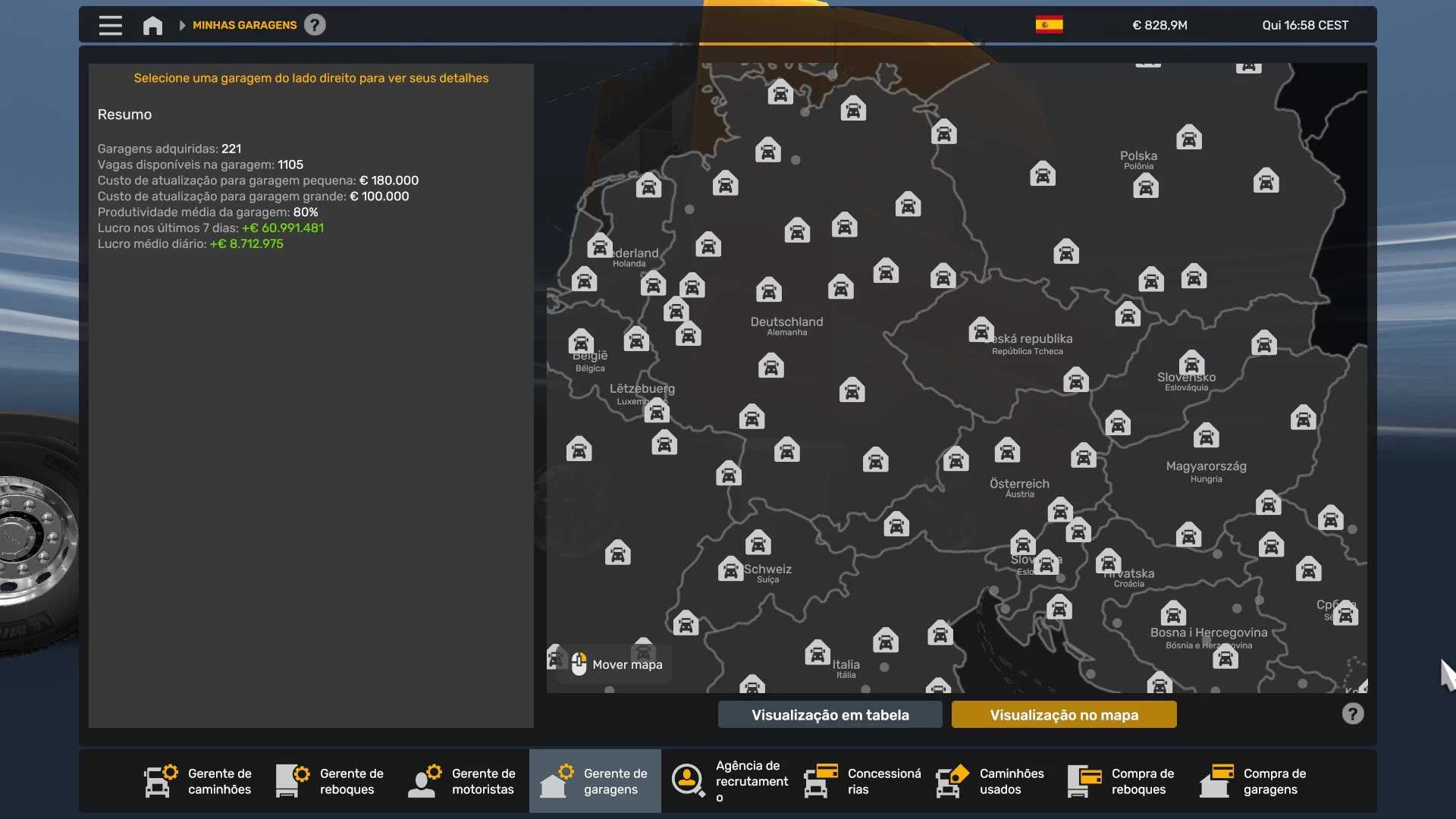Open Gerente de caminhões
Image resolution: width=1456 pixels, height=819 pixels.
coord(199,781)
